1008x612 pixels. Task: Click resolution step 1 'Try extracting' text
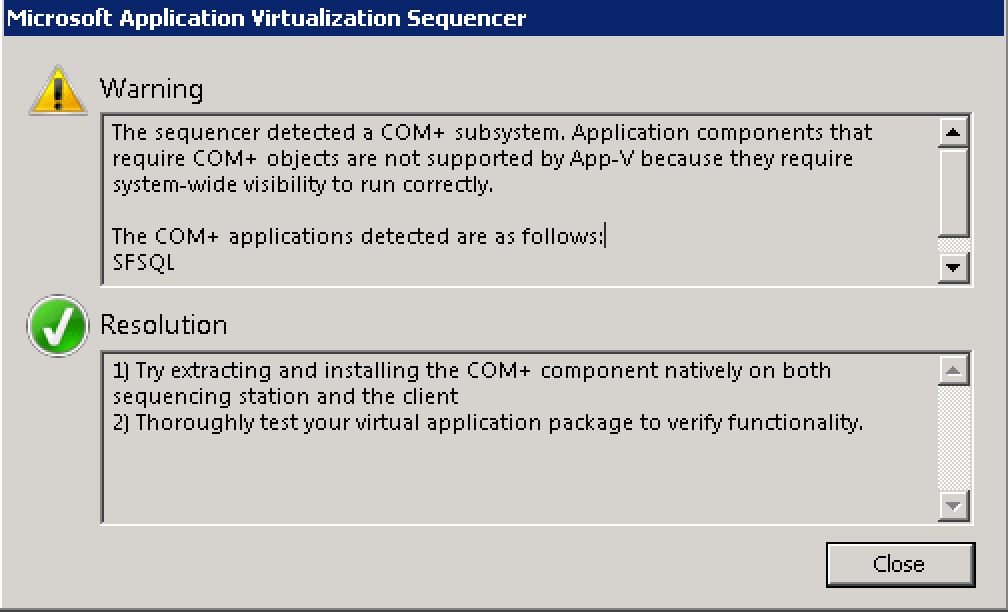[470, 371]
